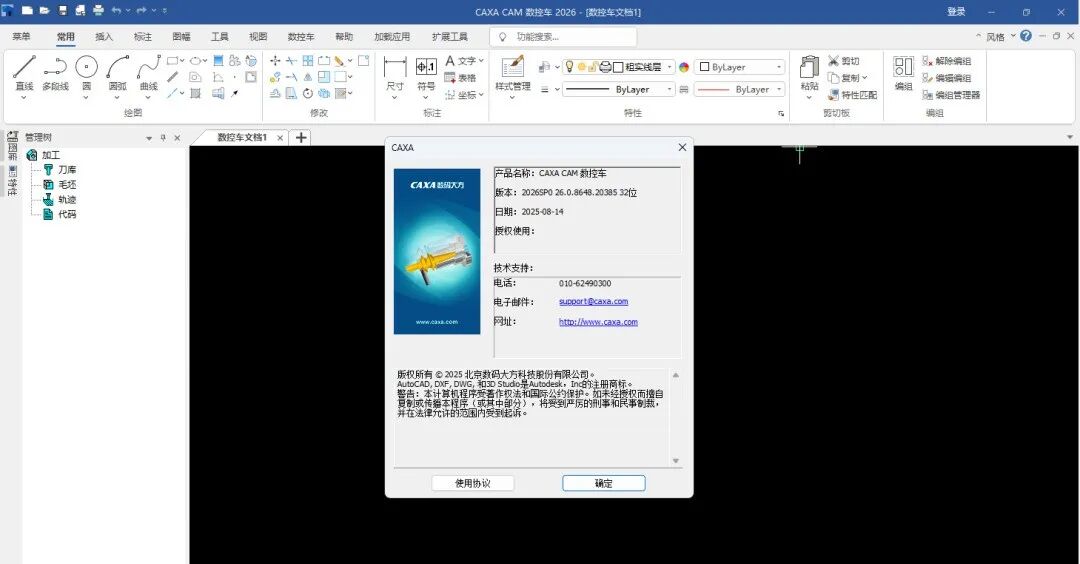Click 登录 in the title bar
This screenshot has width=1080, height=564.
point(956,12)
